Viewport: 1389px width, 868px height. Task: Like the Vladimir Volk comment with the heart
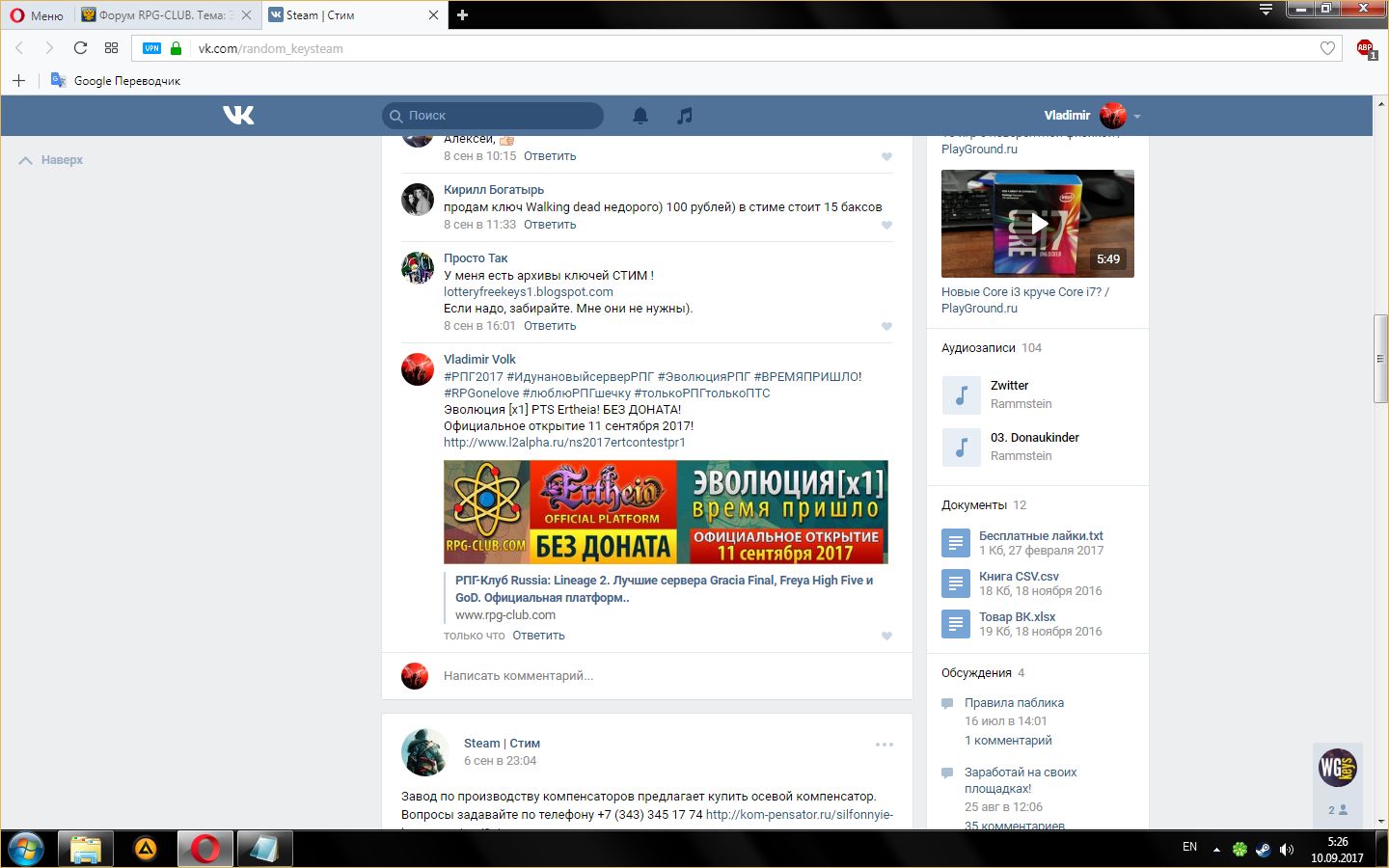[x=886, y=637]
